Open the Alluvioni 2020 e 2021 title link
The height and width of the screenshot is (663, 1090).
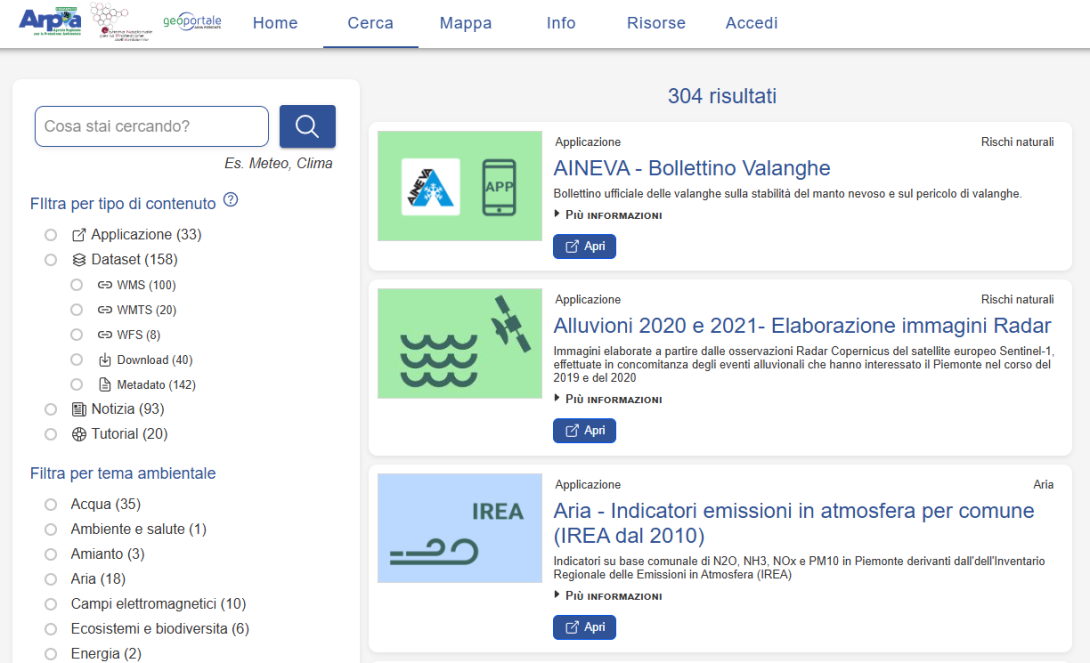point(802,325)
